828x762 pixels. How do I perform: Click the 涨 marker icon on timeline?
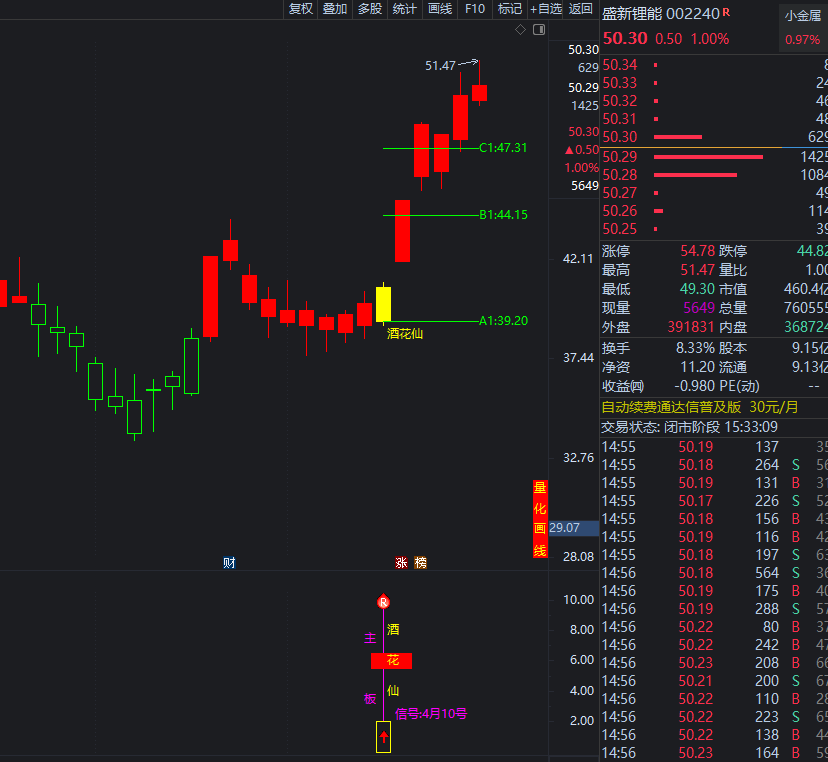click(x=402, y=563)
